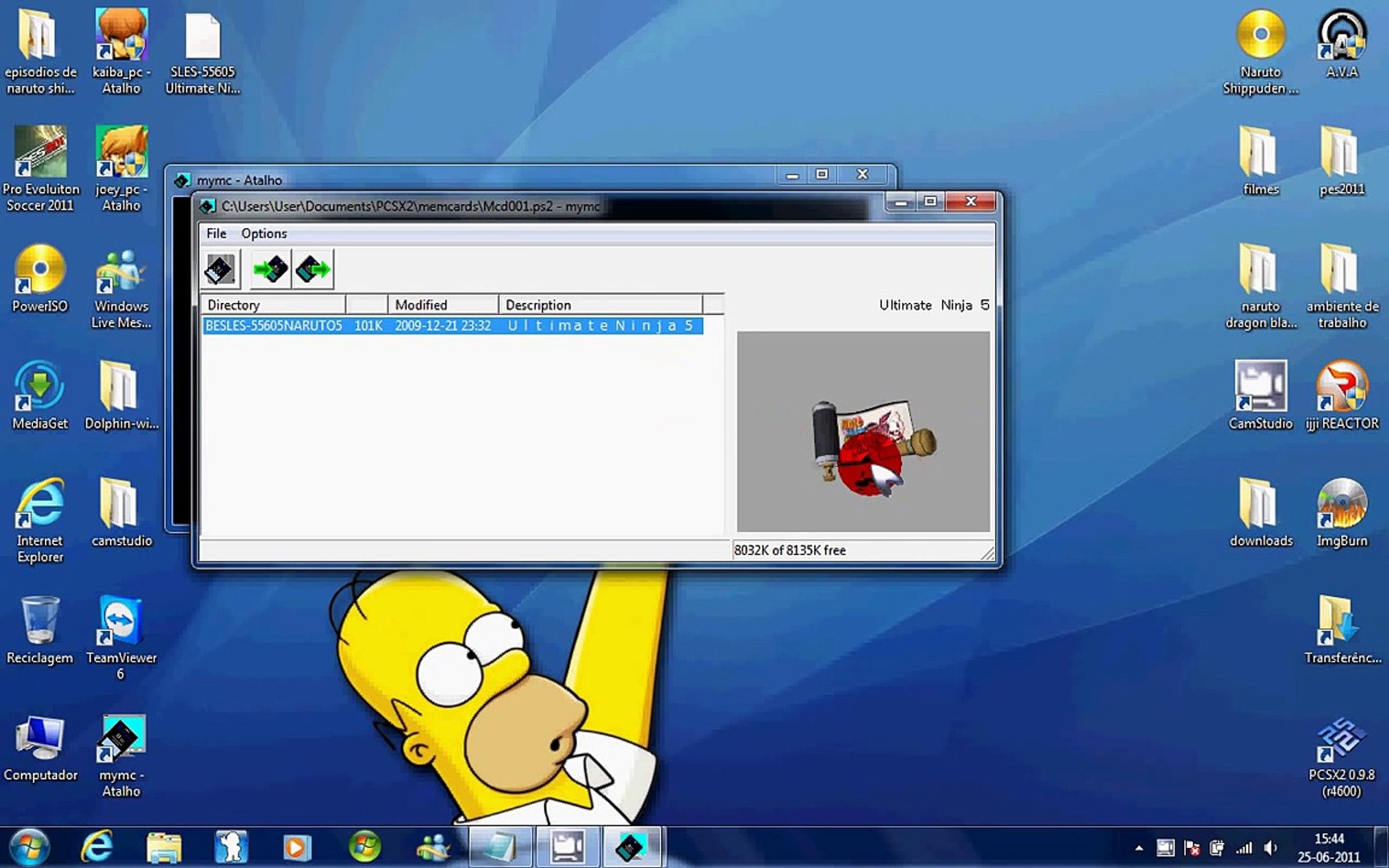Open the Options menu in mymc

(x=264, y=234)
